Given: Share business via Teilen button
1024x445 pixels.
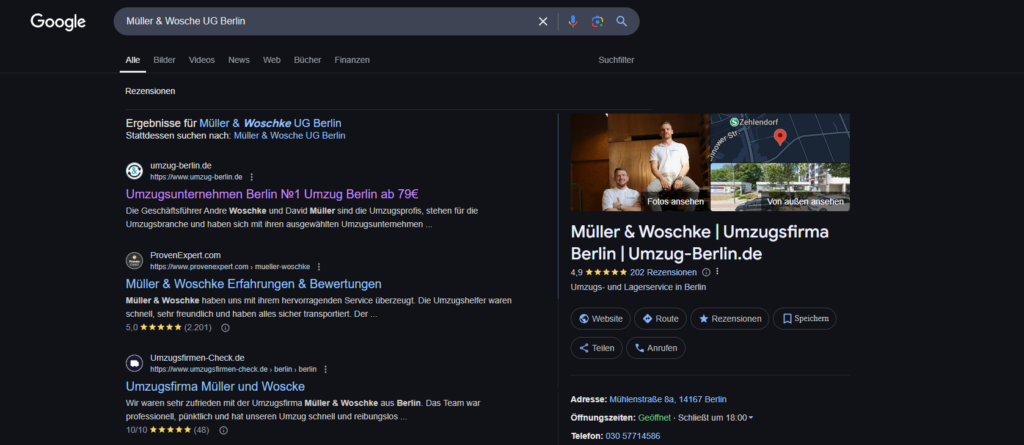Looking at the screenshot, I should point(596,348).
